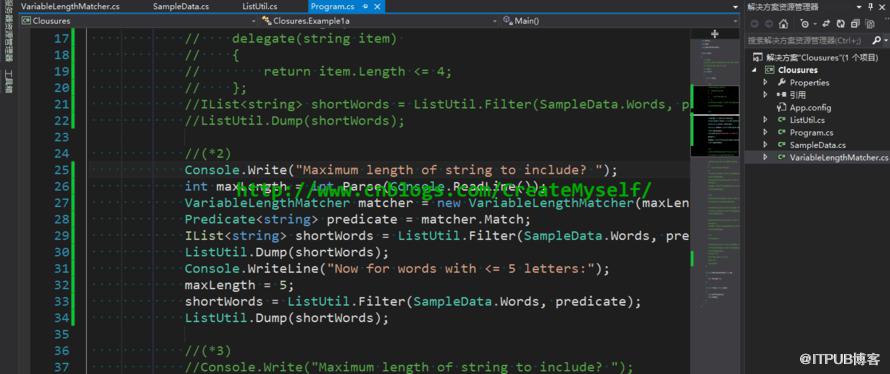The height and width of the screenshot is (374, 890).
Task: Click the split editor handle above scrollbar
Action: coord(715,33)
